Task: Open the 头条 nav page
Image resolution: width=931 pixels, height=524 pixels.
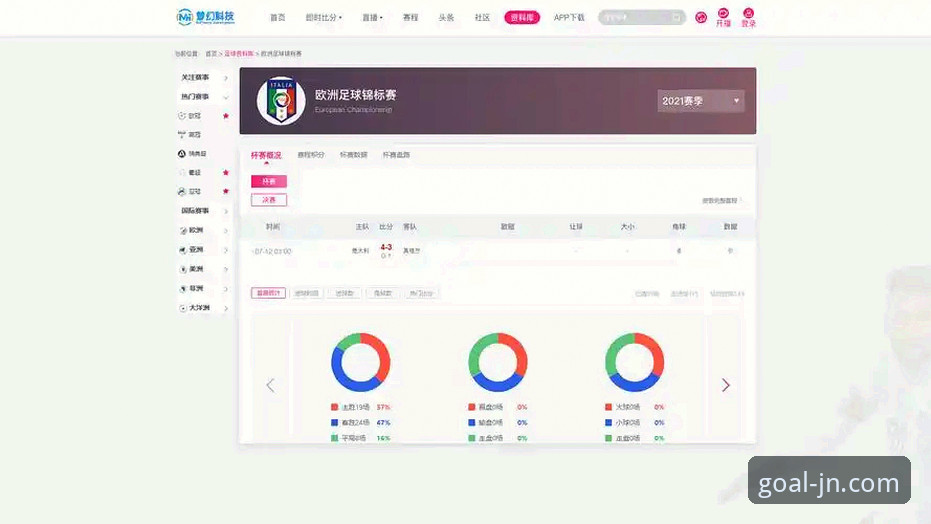Action: click(446, 18)
